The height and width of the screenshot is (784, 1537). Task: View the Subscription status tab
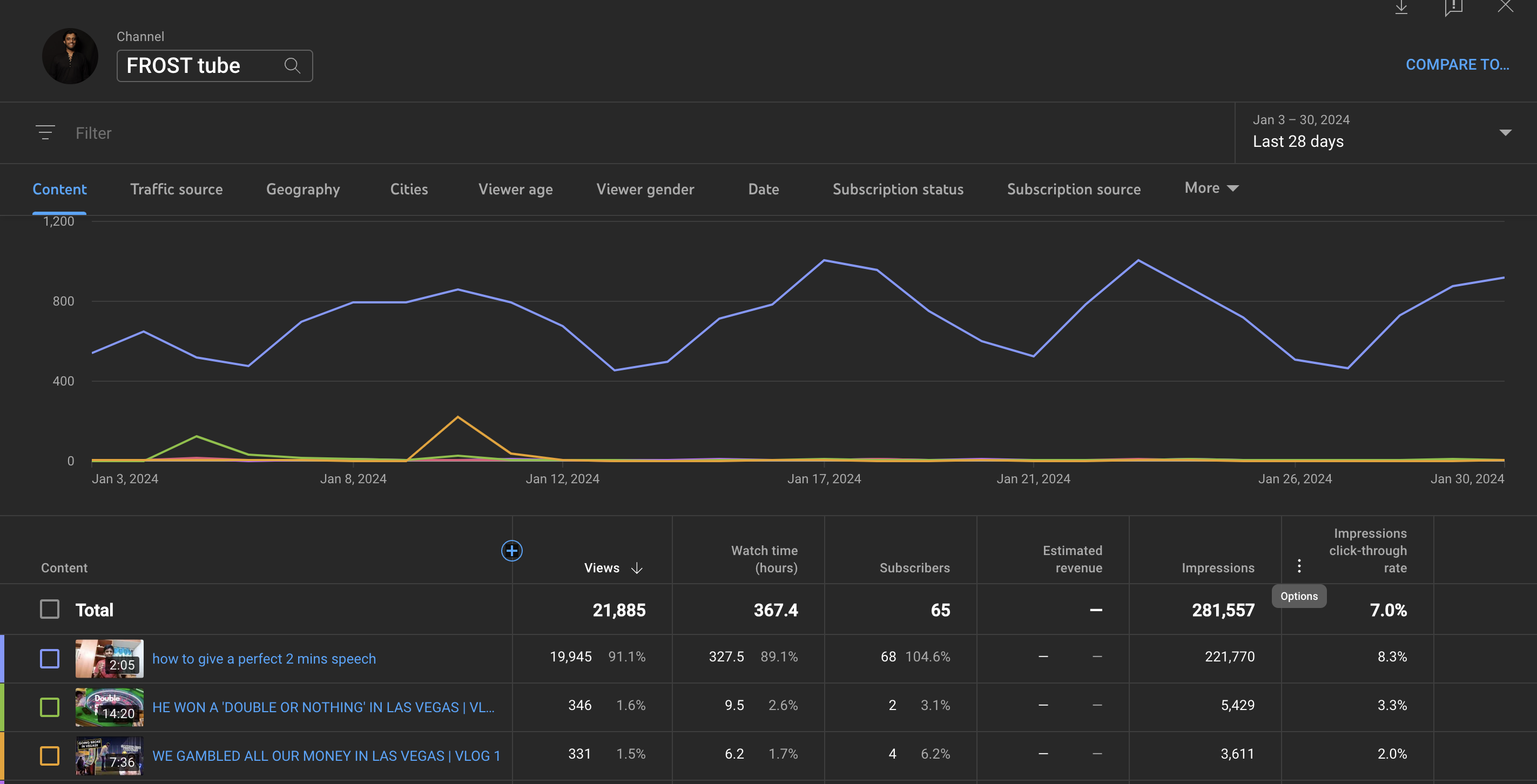tap(898, 189)
